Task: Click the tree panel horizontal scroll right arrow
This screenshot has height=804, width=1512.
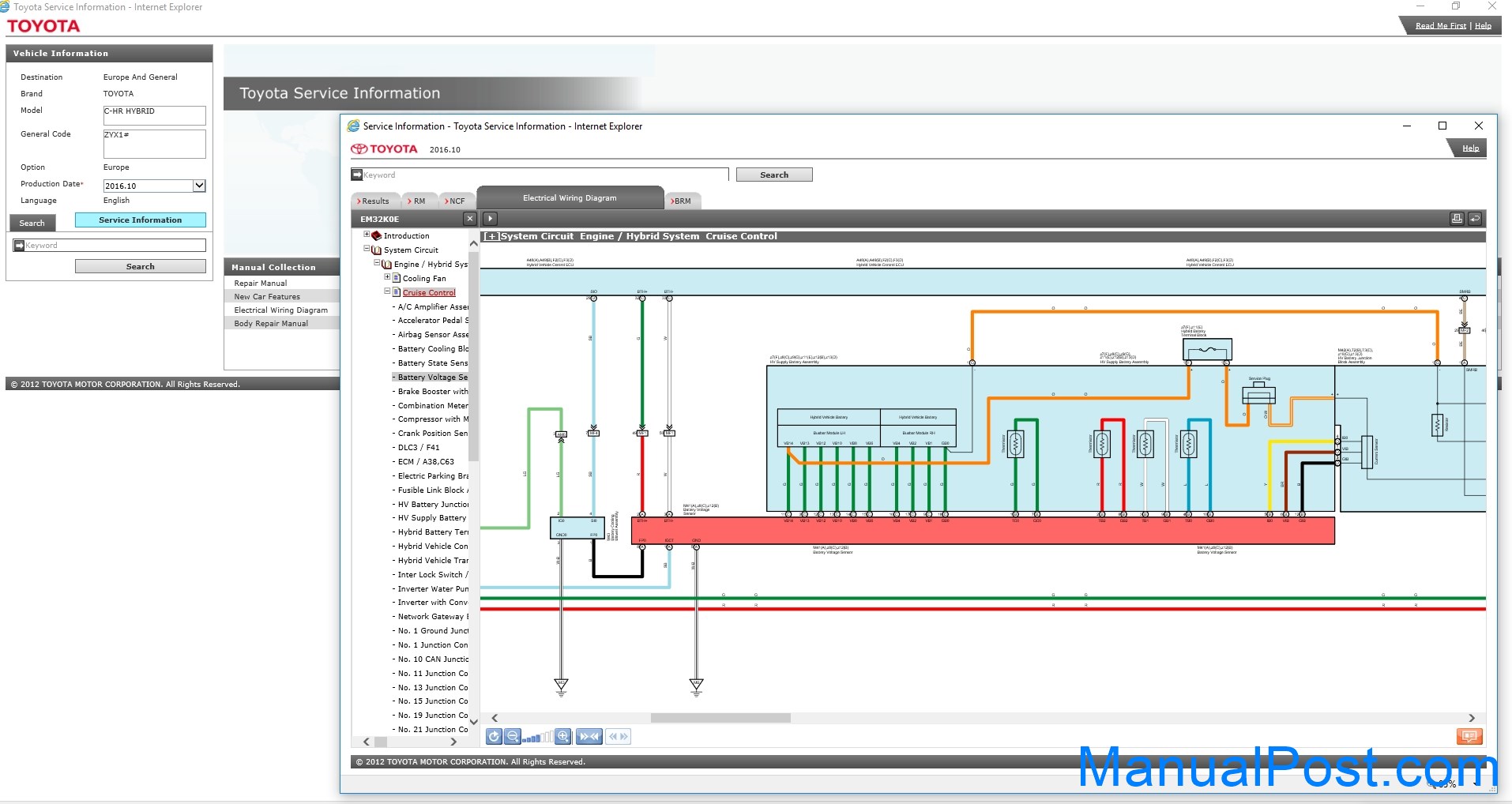Action: (x=453, y=742)
